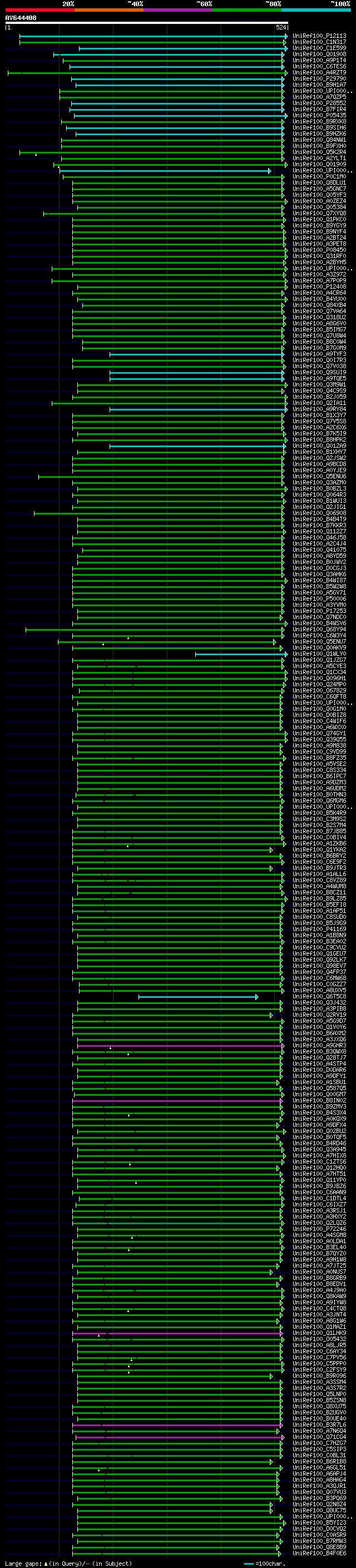Select label UniRef100_Q7XYQ8
The width and height of the screenshot is (356, 1568).
(x=319, y=214)
